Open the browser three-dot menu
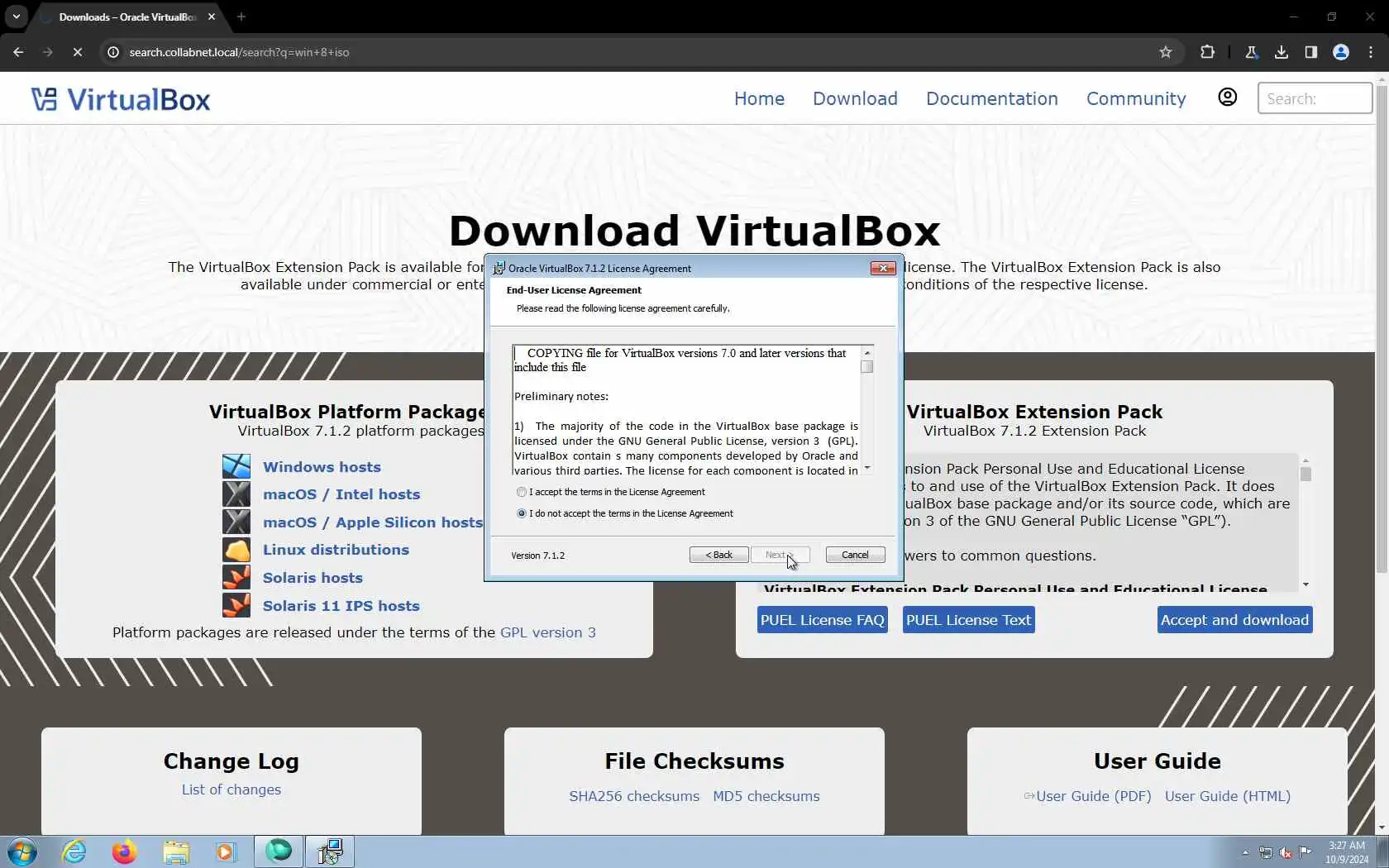 pos(1371,52)
